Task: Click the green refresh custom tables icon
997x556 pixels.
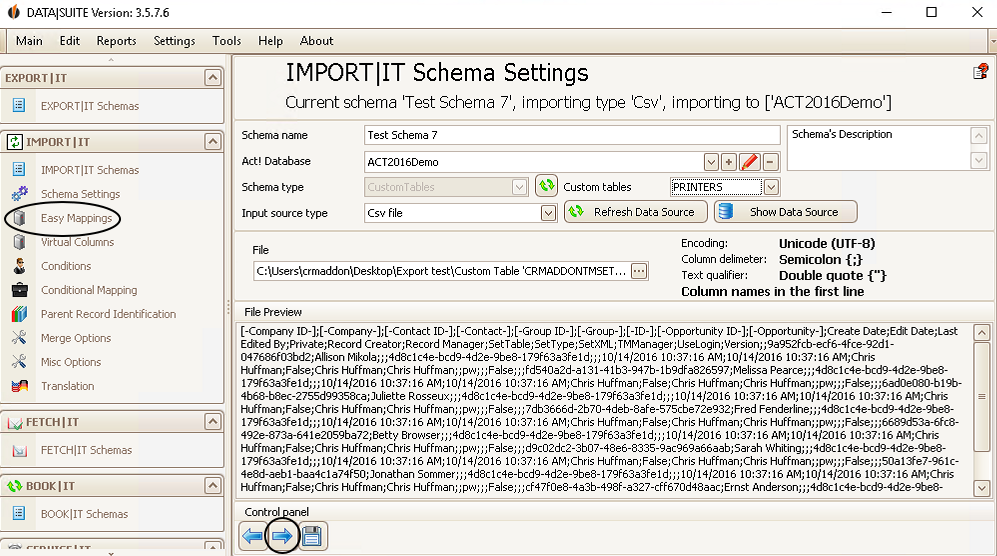Action: pos(546,186)
